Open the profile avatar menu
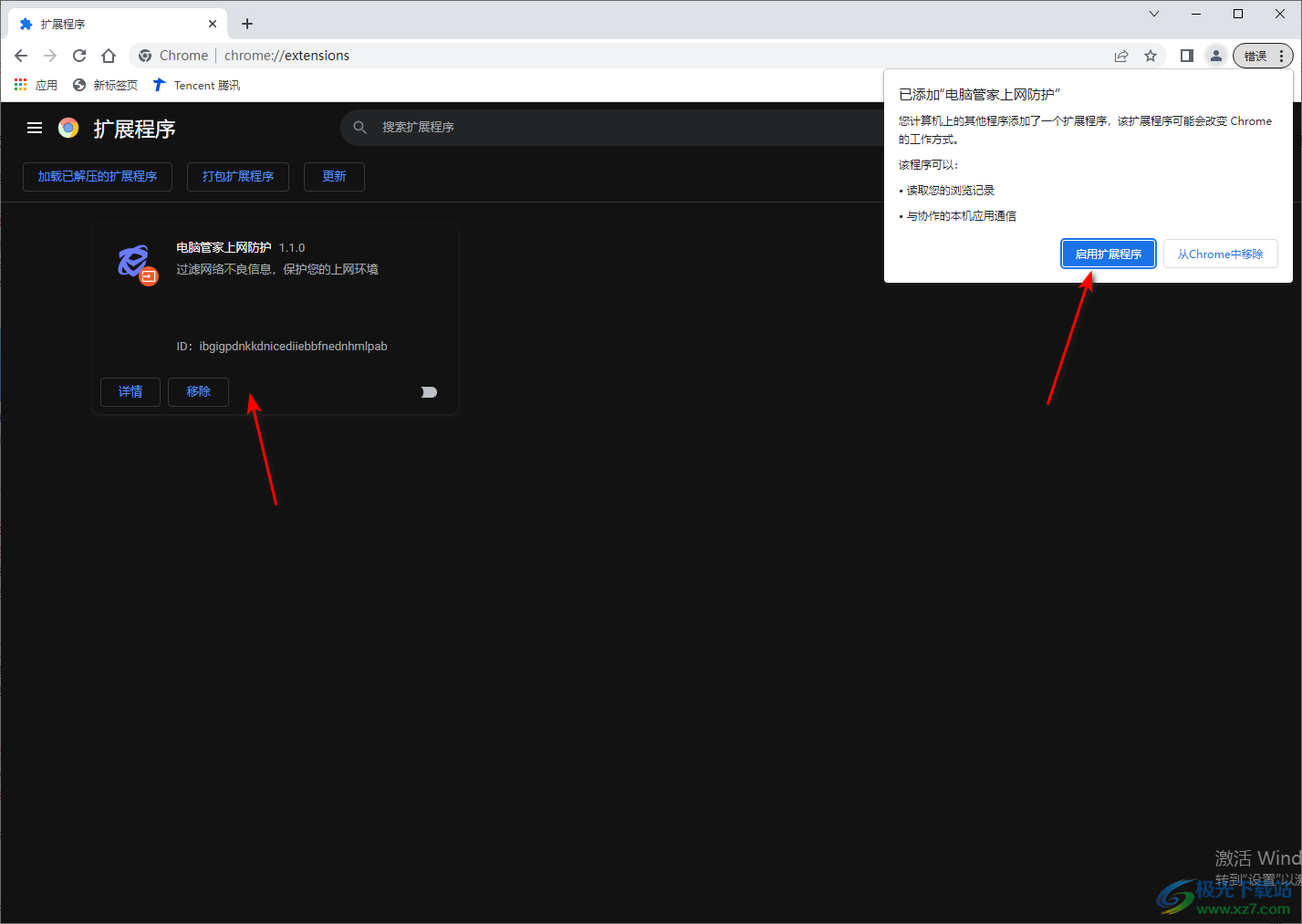1302x924 pixels. pos(1216,56)
